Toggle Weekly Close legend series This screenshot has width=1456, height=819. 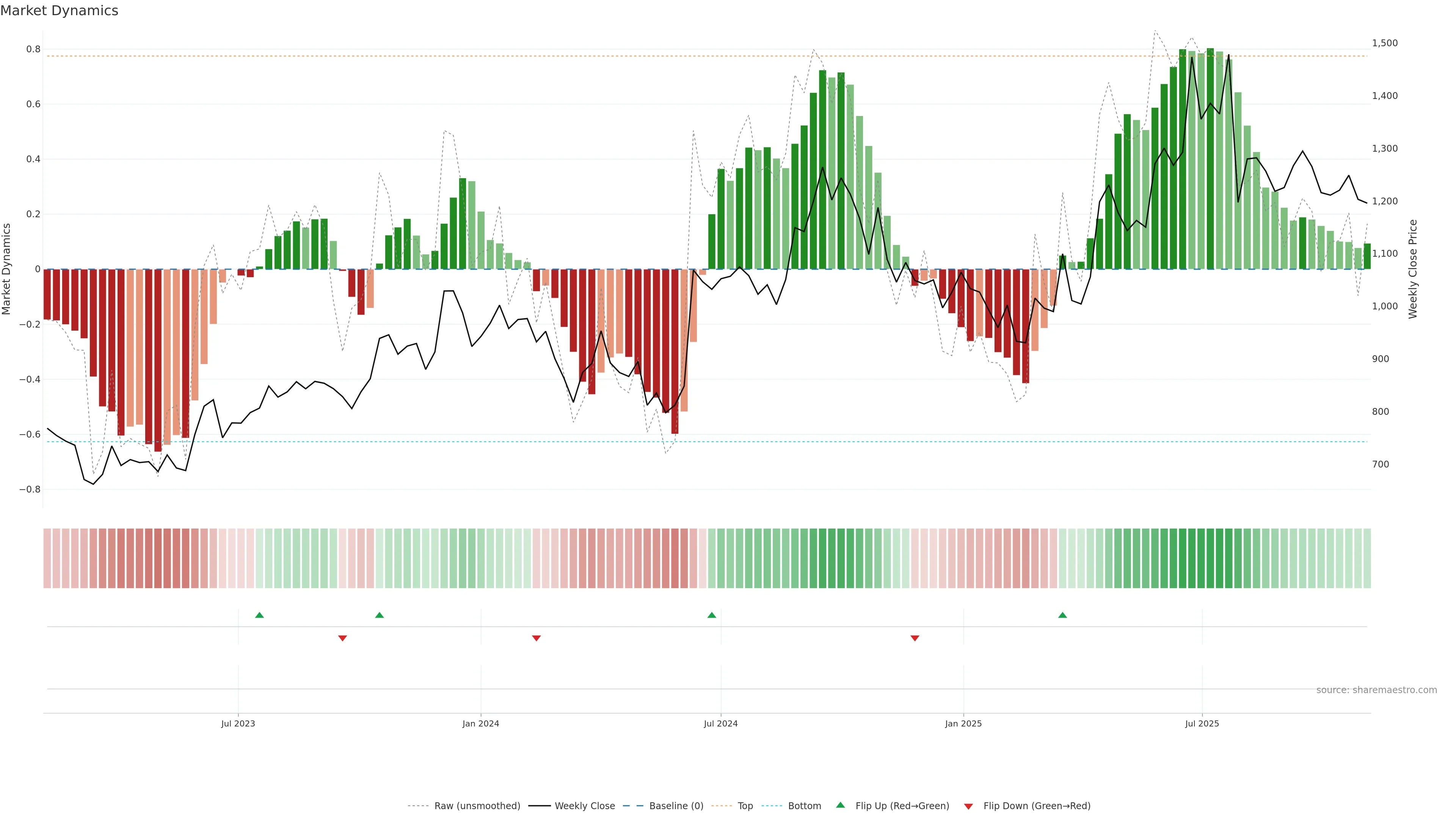[x=584, y=806]
